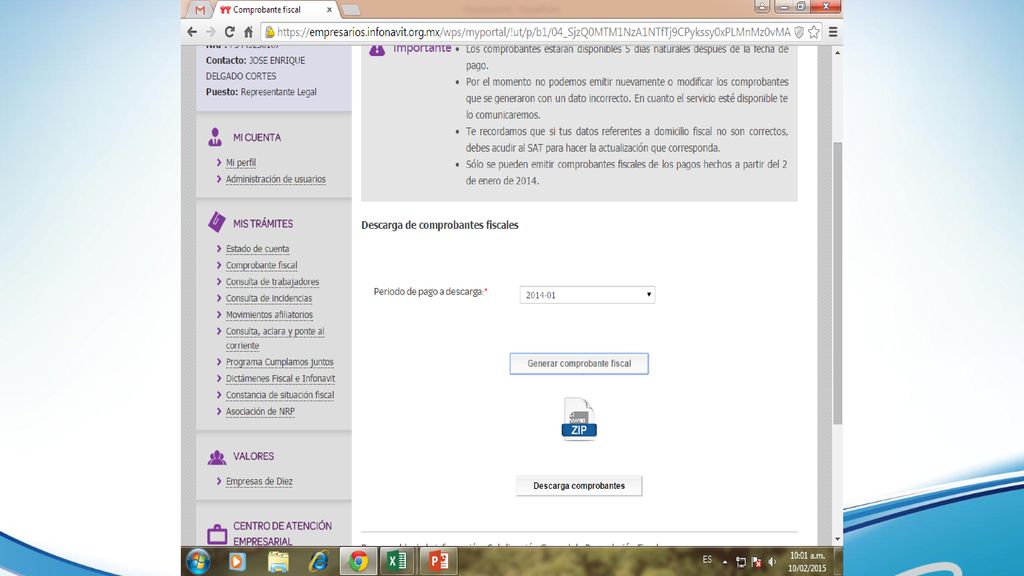Open File Explorer from the taskbar
Screen dimensions: 1024x576
(x=278, y=562)
